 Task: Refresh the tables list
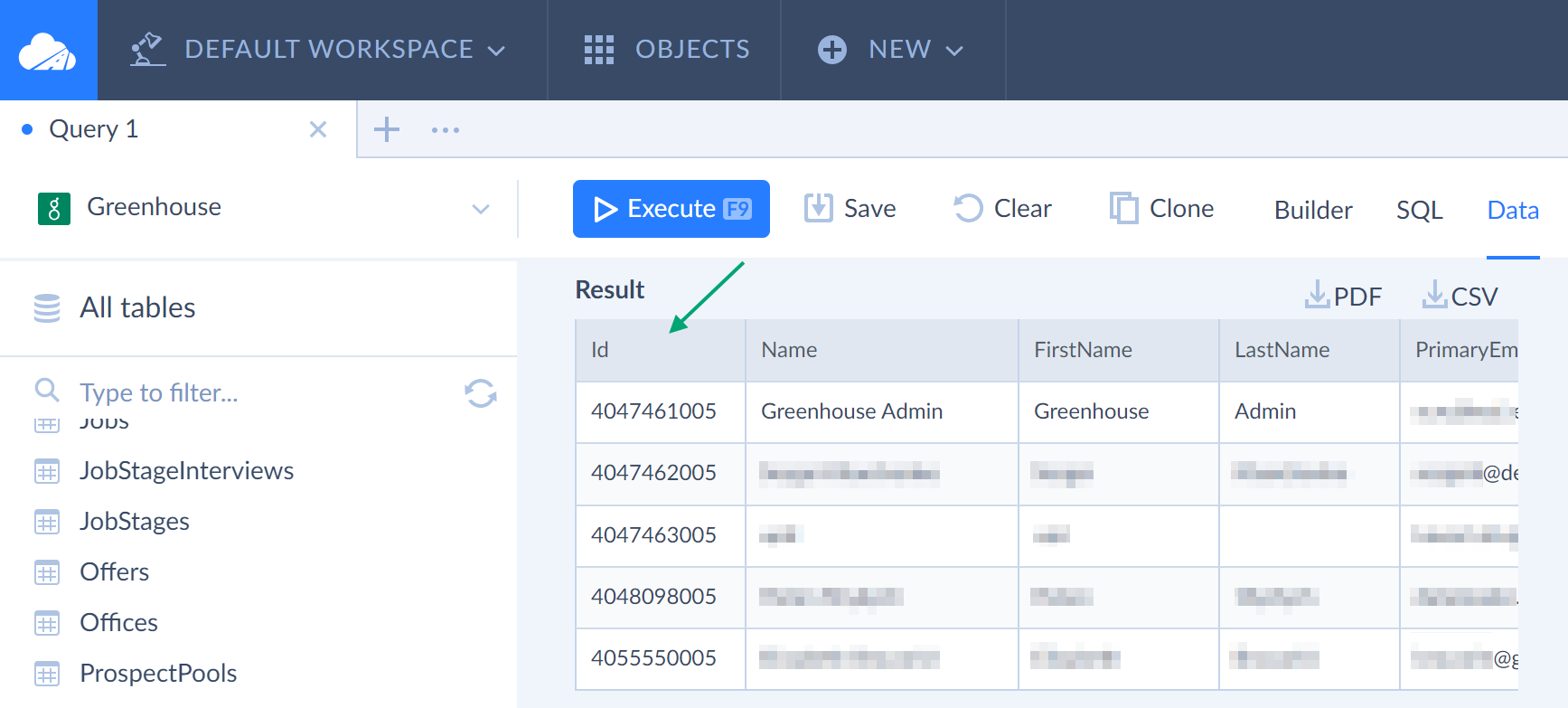pos(481,393)
